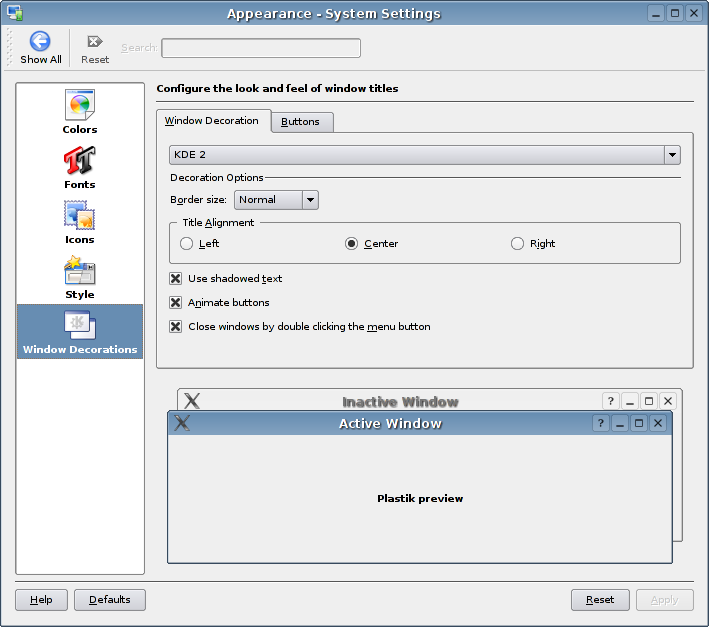Click close on Inactive Window preview
709x627 pixels.
pyautogui.click(x=668, y=401)
